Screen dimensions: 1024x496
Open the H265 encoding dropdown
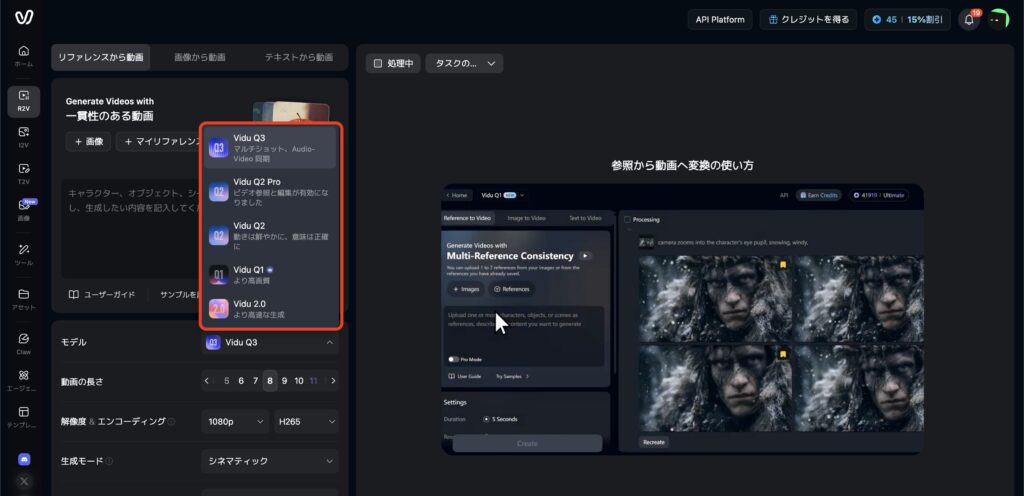click(x=306, y=422)
